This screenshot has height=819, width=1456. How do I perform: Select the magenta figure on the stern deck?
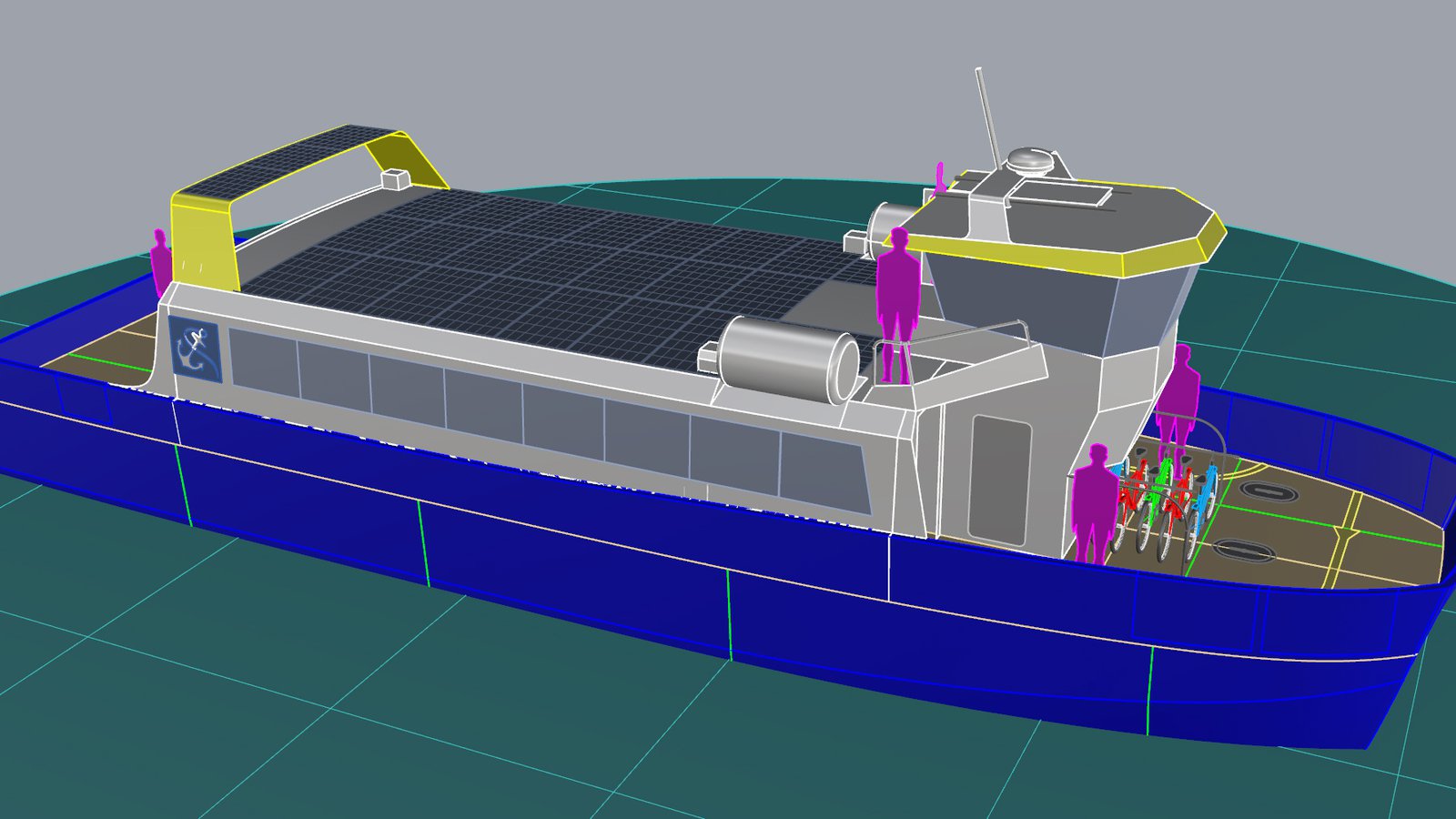click(x=161, y=262)
